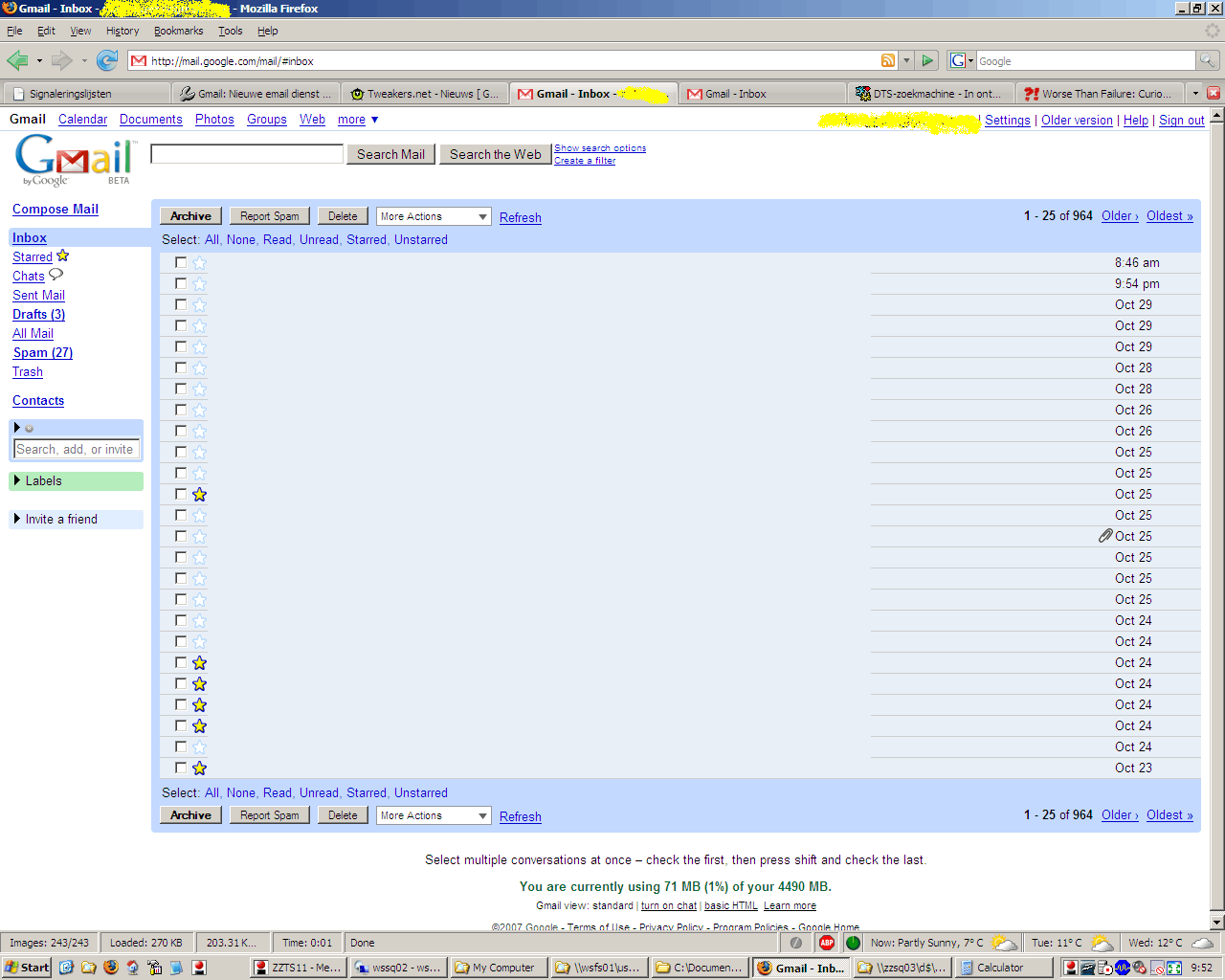Check the box for the 8:46 am conversation
The width and height of the screenshot is (1225, 980).
pyautogui.click(x=181, y=262)
